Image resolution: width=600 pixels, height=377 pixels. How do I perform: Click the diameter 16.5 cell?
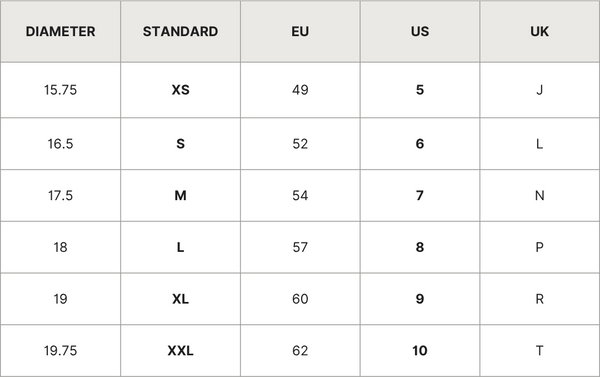pos(60,144)
